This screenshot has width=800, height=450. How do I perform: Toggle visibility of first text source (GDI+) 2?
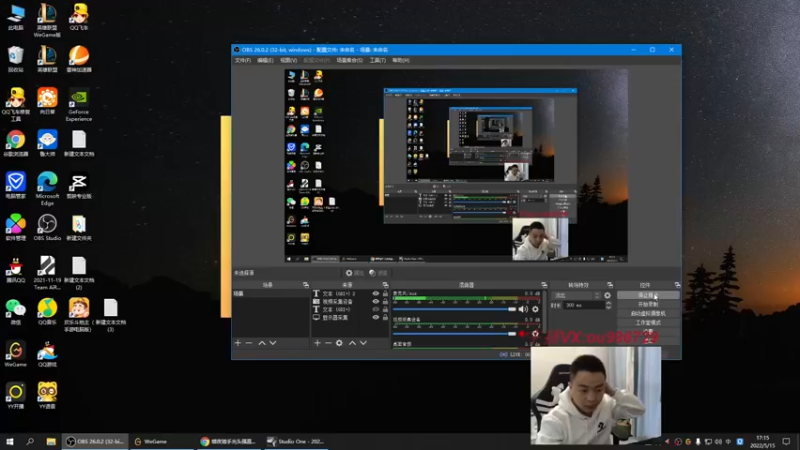(x=376, y=293)
